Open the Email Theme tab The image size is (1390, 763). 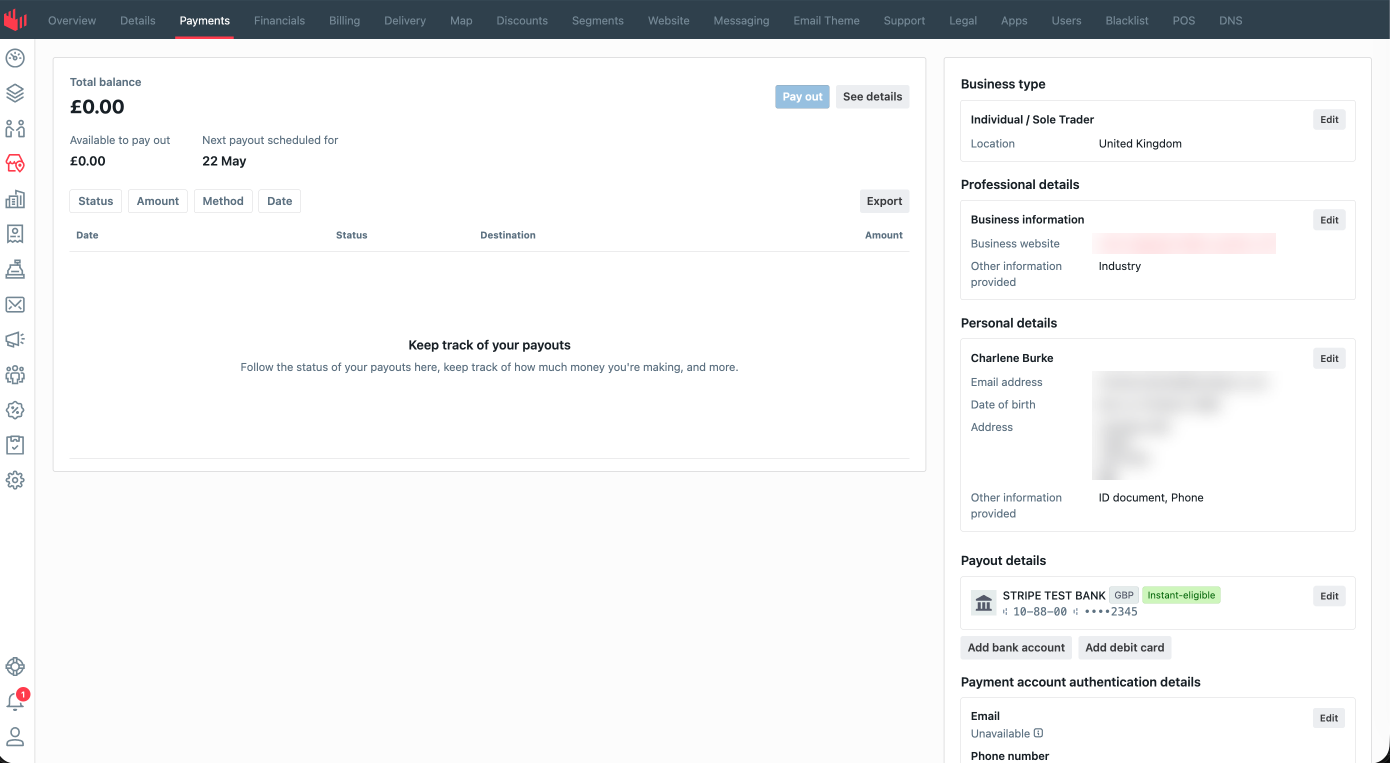[827, 20]
